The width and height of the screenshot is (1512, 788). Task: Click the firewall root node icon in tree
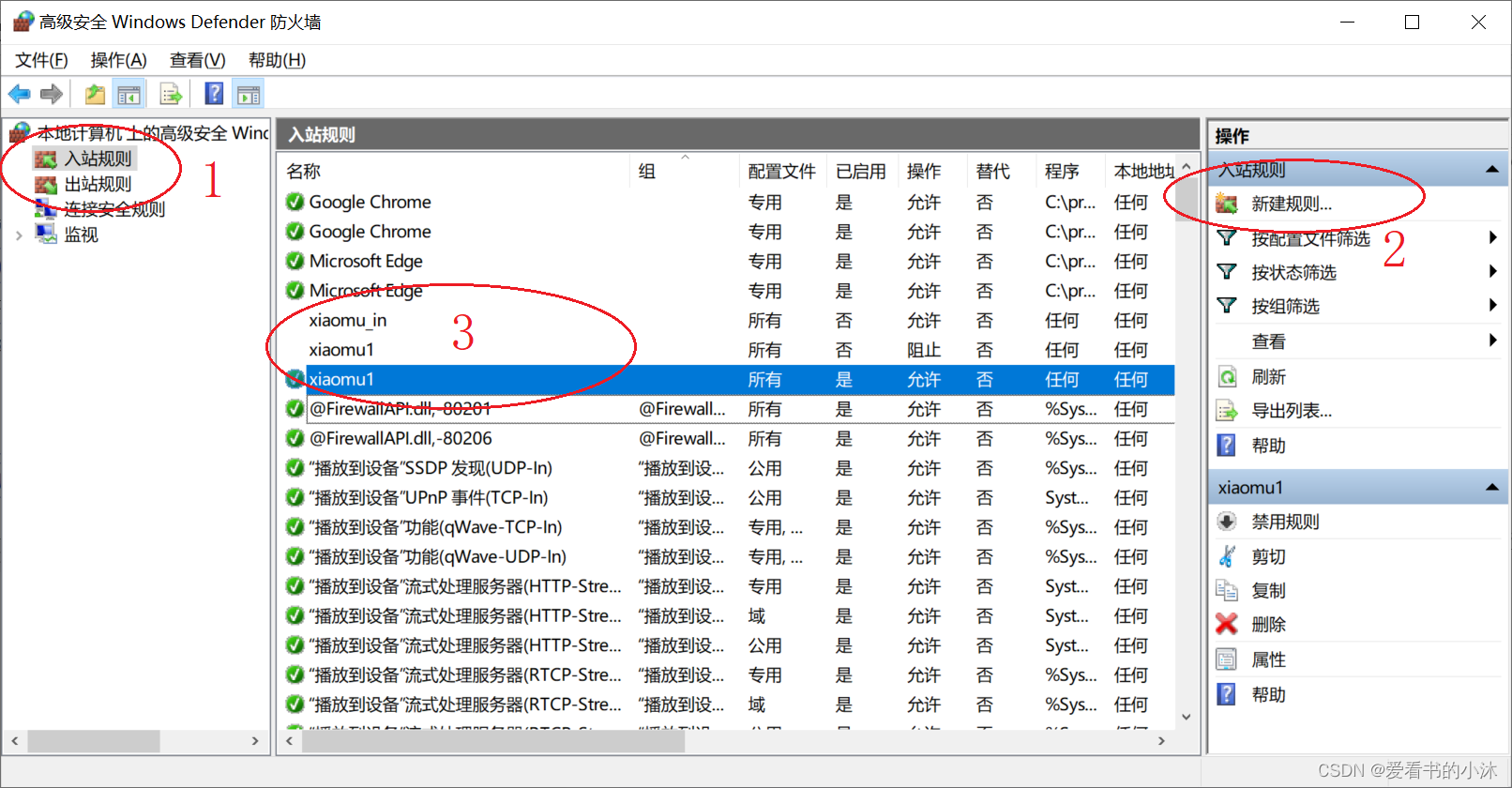point(21,132)
